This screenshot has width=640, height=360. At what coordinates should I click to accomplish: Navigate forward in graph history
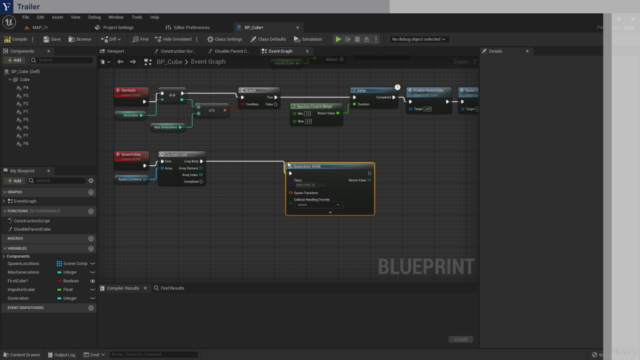point(133,62)
